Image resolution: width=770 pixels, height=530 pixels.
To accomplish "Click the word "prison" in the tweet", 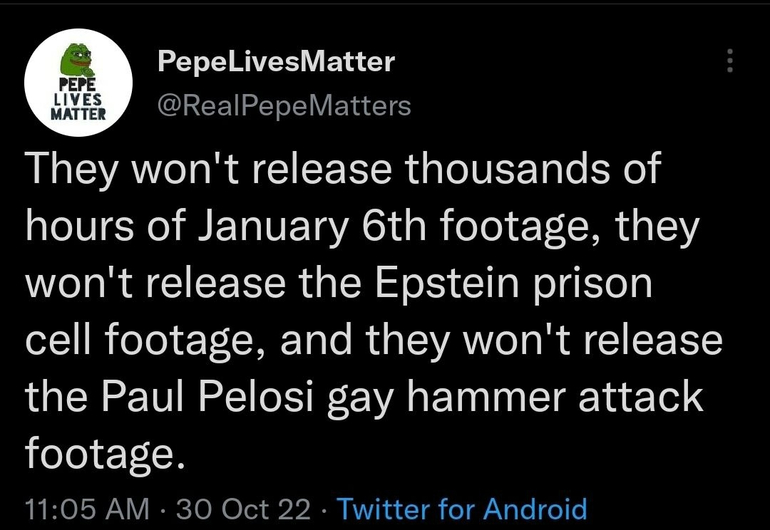I will click(x=594, y=283).
